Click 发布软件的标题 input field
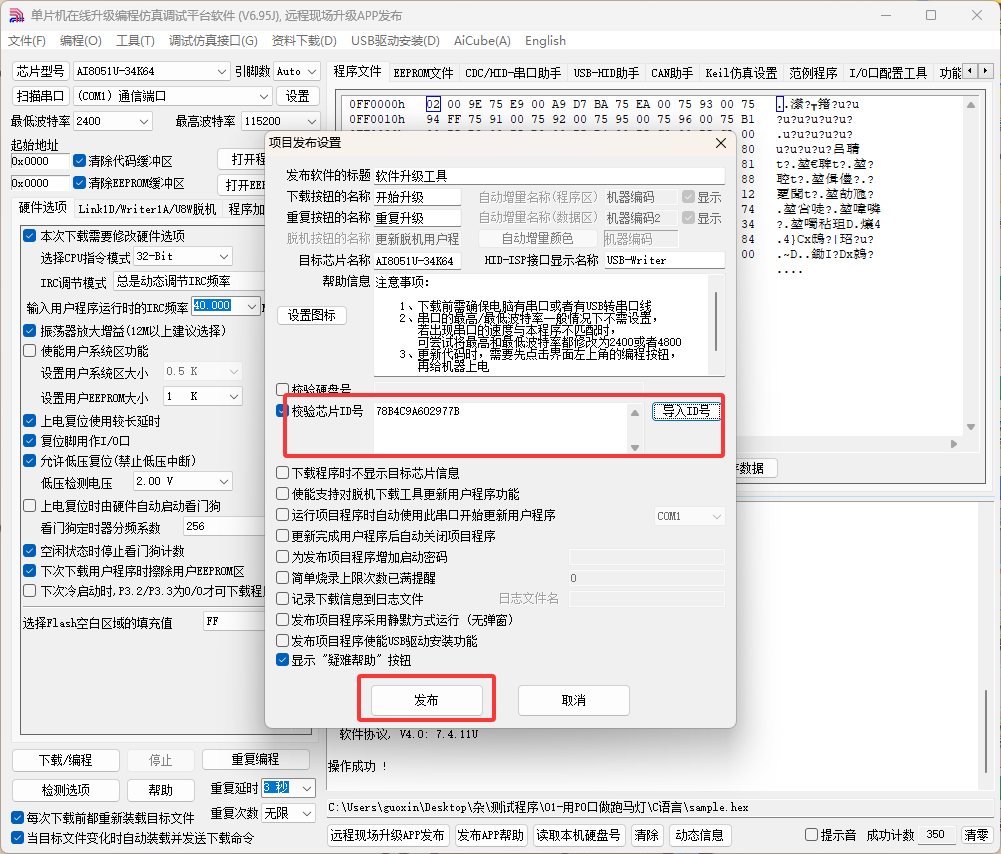 click(x=549, y=176)
